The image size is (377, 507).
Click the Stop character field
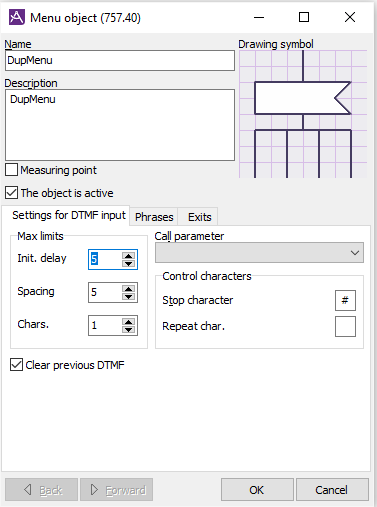pyautogui.click(x=345, y=300)
